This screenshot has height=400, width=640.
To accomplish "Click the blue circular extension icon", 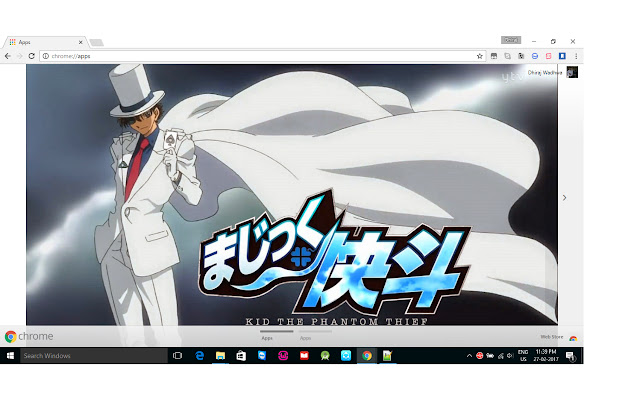I will pyautogui.click(x=535, y=56).
